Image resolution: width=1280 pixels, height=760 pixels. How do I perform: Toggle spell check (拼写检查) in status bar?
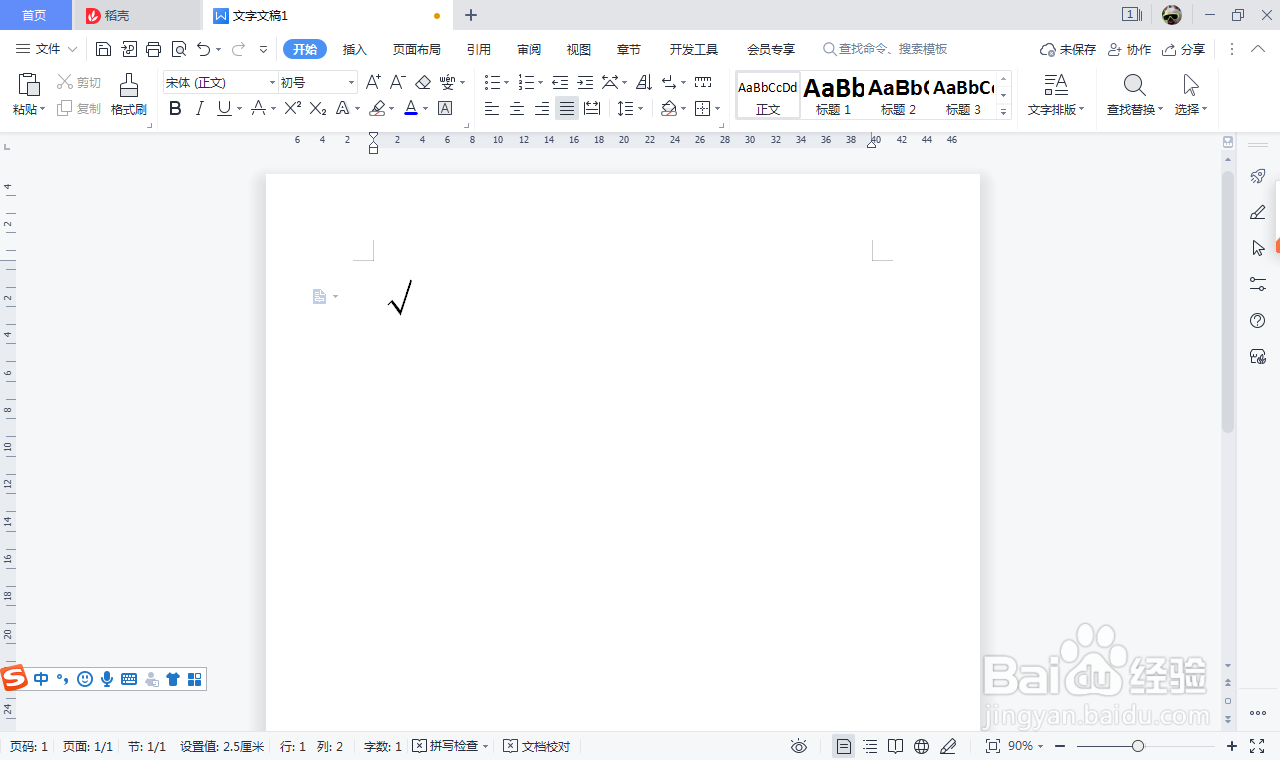click(x=451, y=746)
